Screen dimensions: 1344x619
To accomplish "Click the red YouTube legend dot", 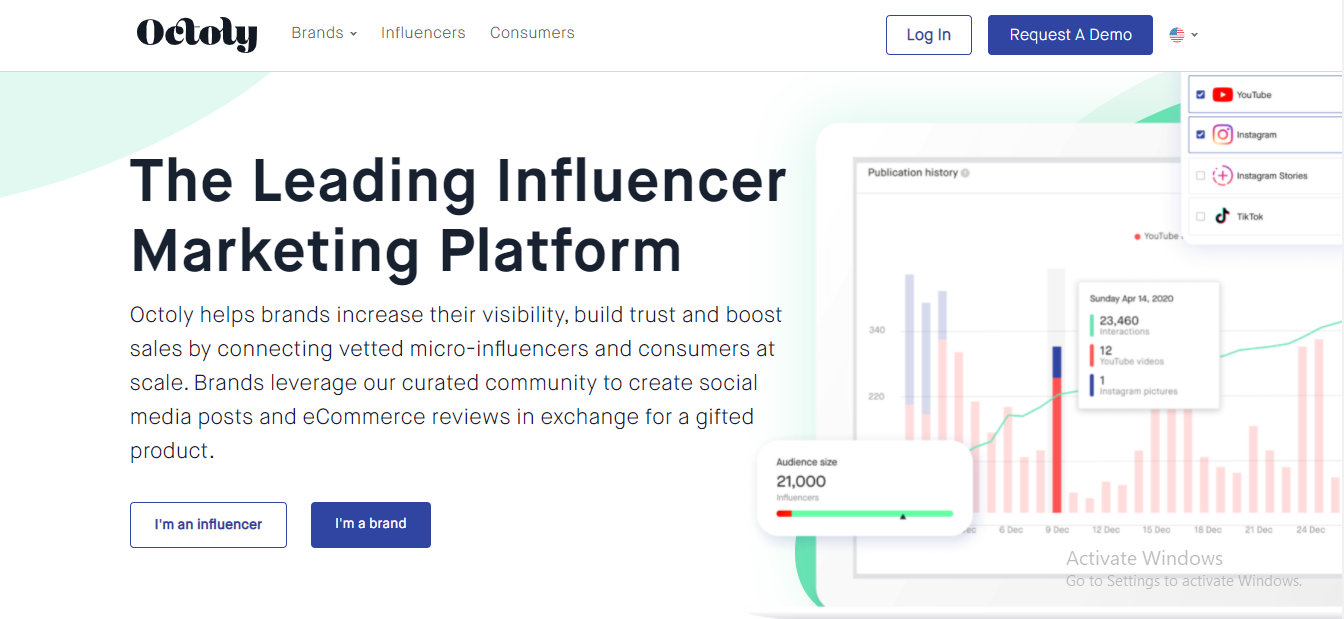I will pyautogui.click(x=1138, y=237).
